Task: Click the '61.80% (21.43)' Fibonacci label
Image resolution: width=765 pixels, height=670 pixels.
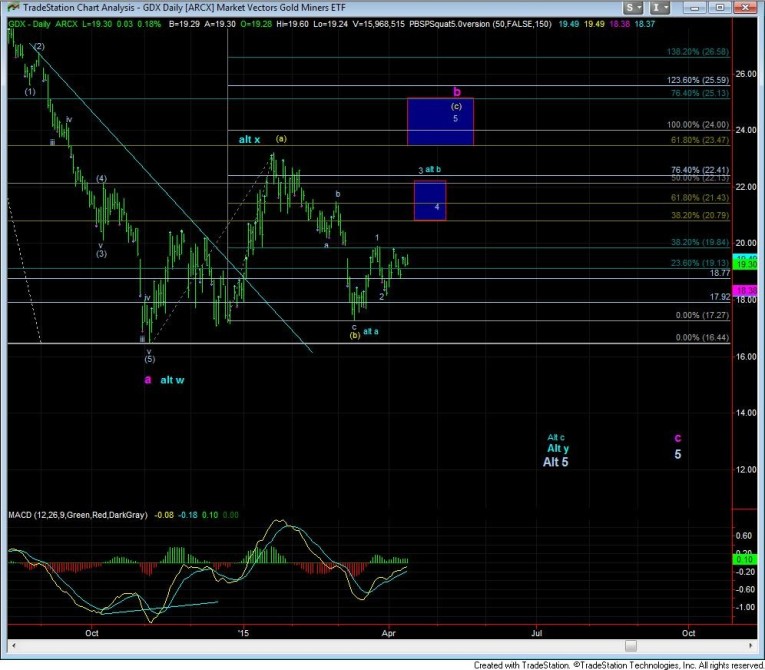Action: pos(700,198)
